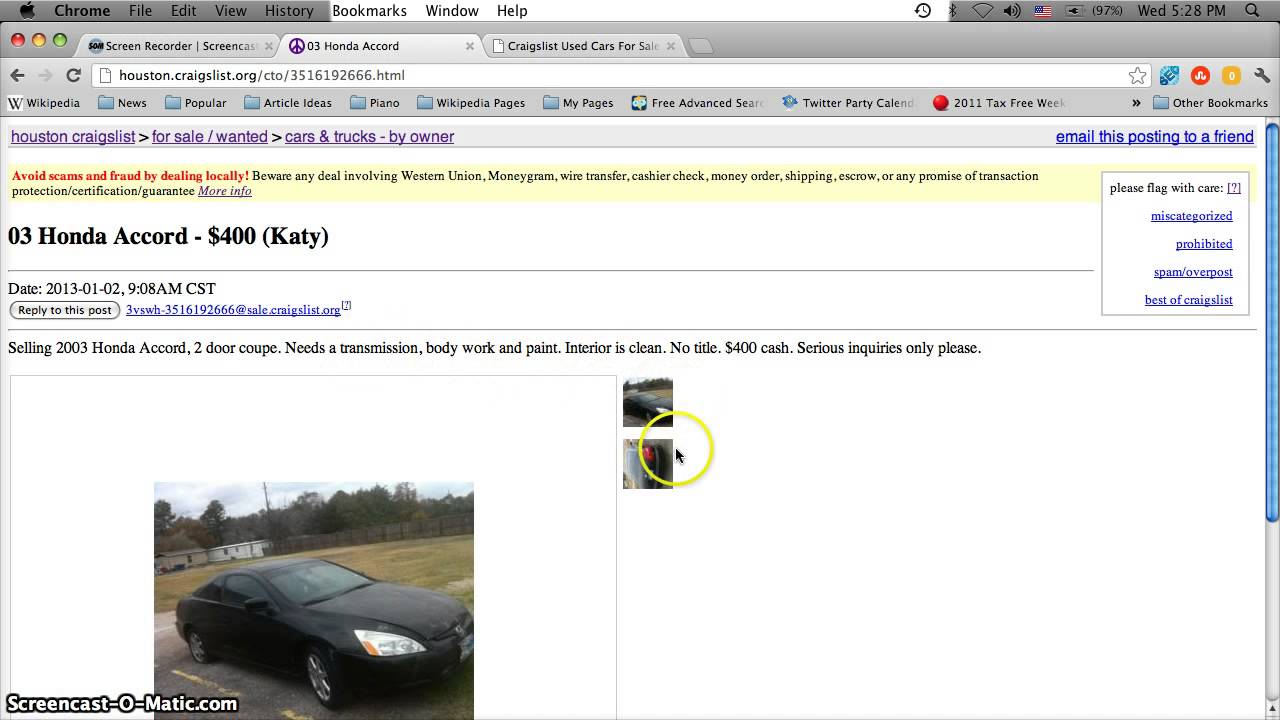
Task: Open the Help menu
Action: click(512, 10)
